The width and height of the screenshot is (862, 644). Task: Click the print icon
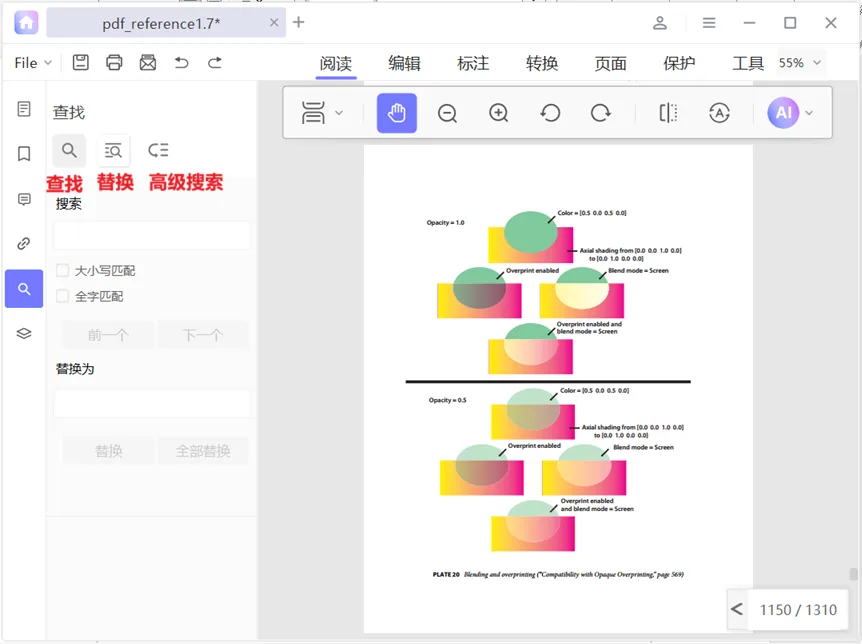[x=114, y=63]
